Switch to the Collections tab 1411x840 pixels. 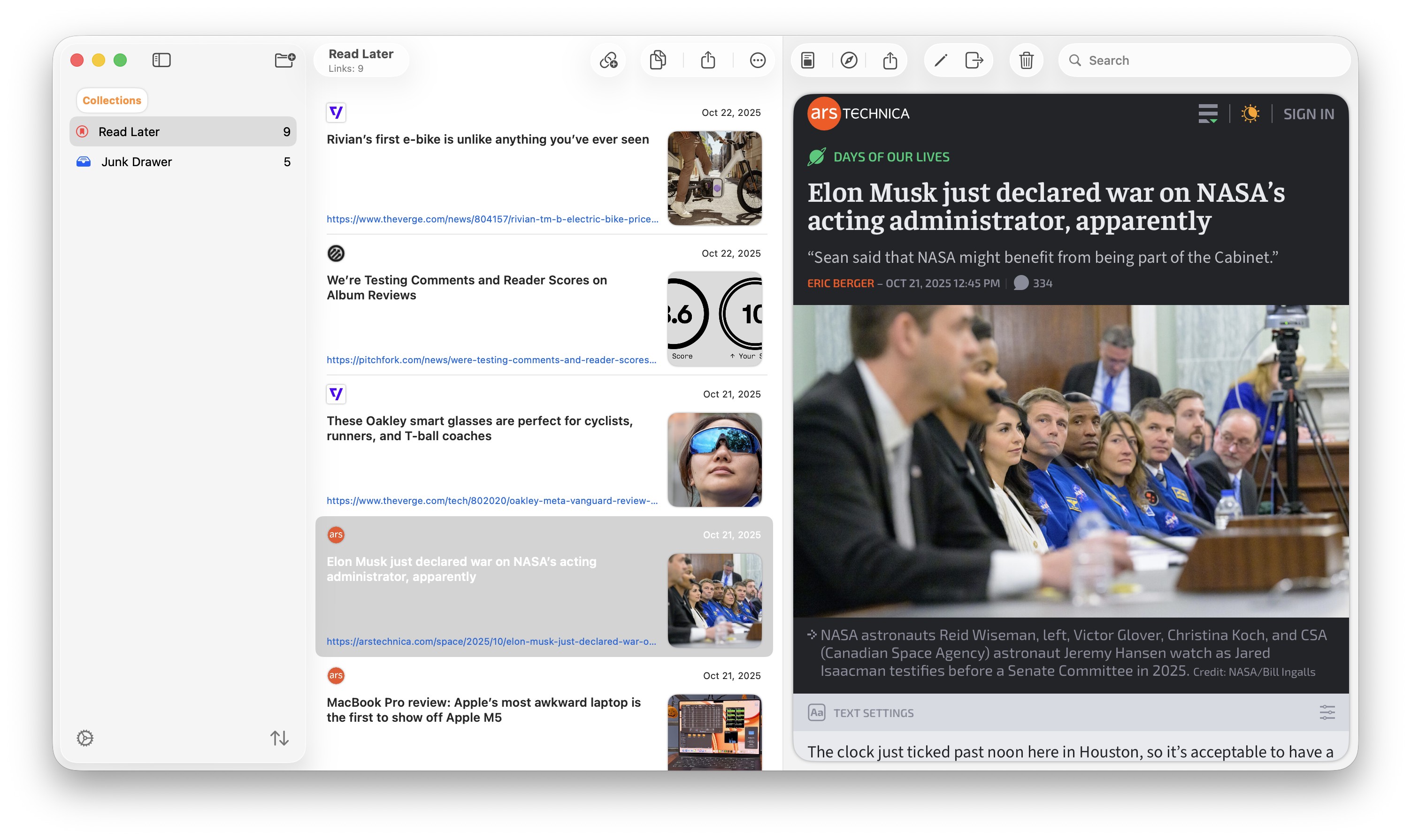tap(112, 100)
